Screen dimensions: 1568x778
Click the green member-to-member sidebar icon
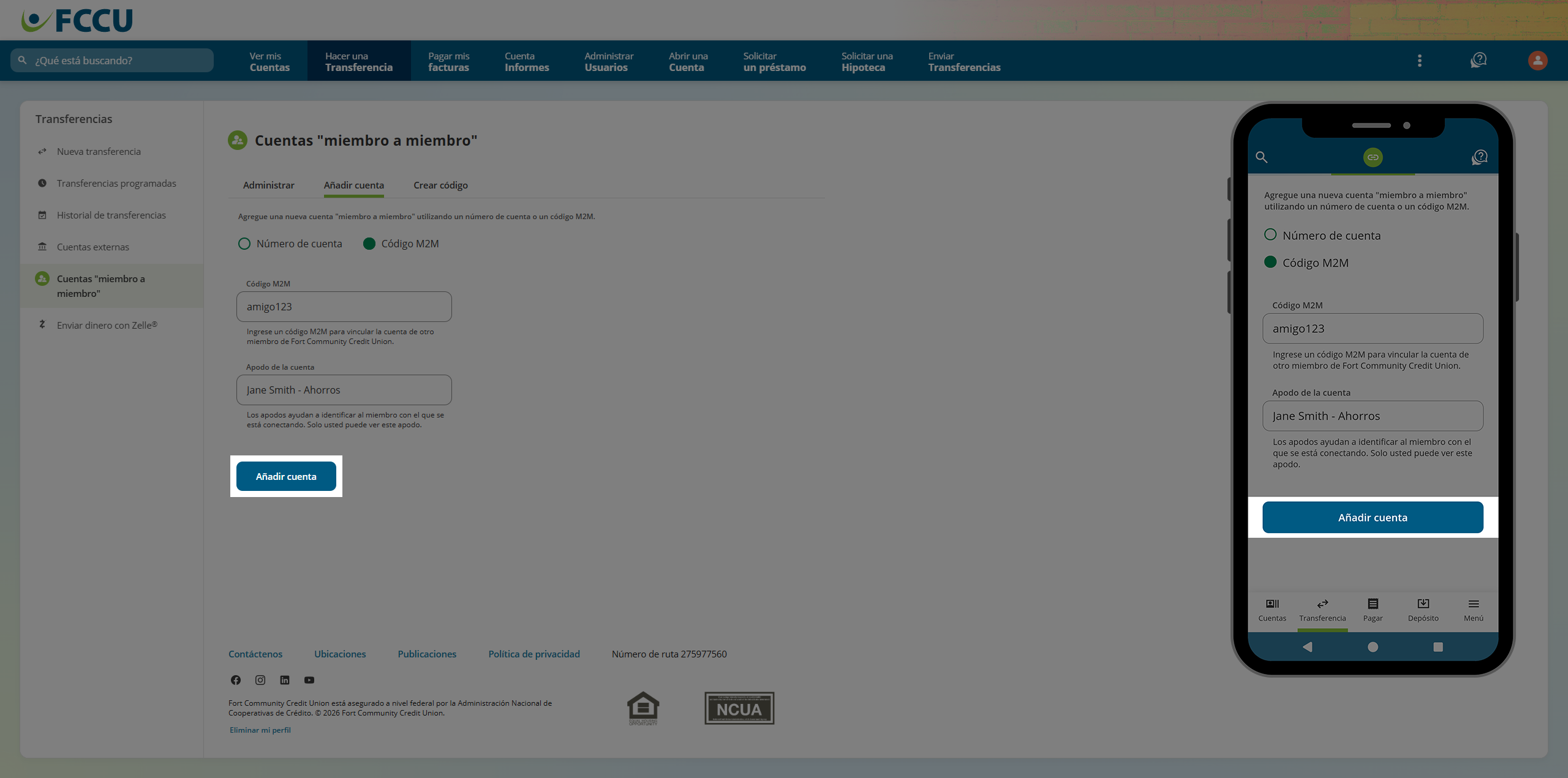pos(42,279)
